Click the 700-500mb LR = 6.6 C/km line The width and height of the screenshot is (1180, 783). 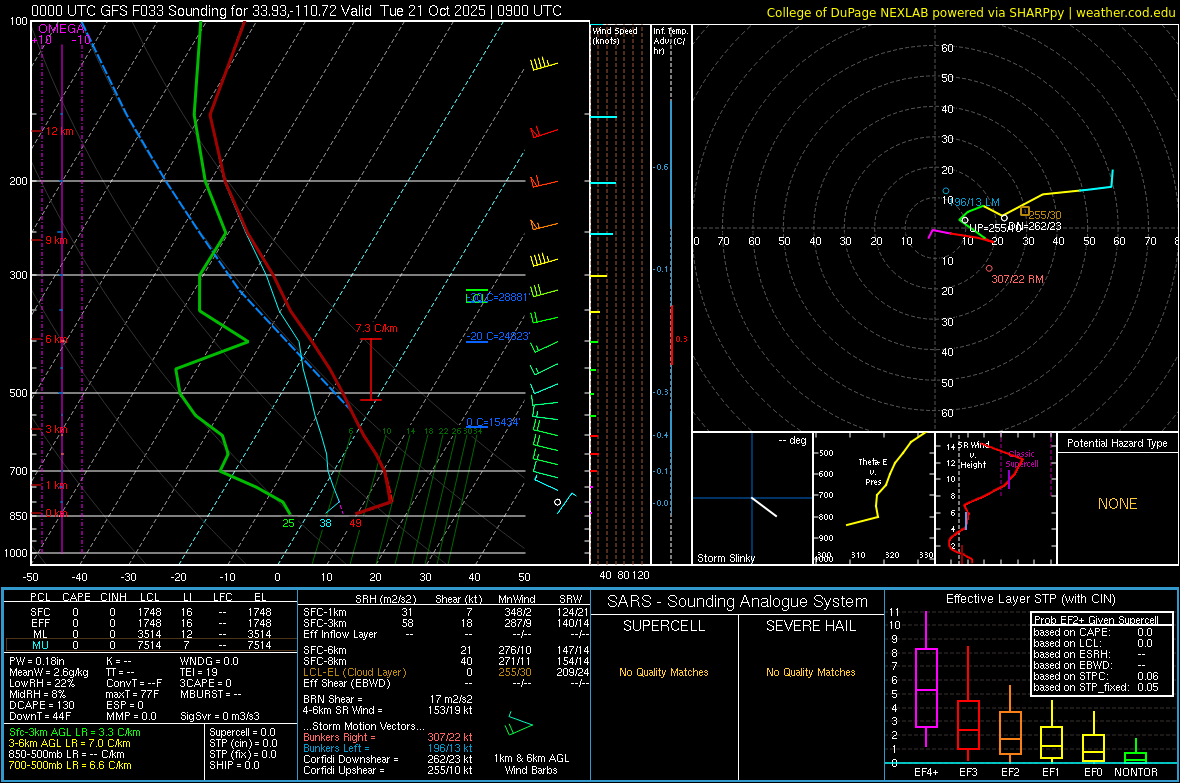pos(70,765)
